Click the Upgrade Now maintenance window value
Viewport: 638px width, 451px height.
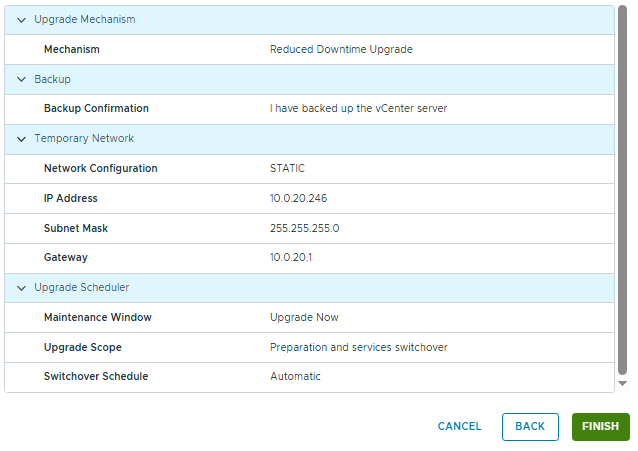[304, 318]
